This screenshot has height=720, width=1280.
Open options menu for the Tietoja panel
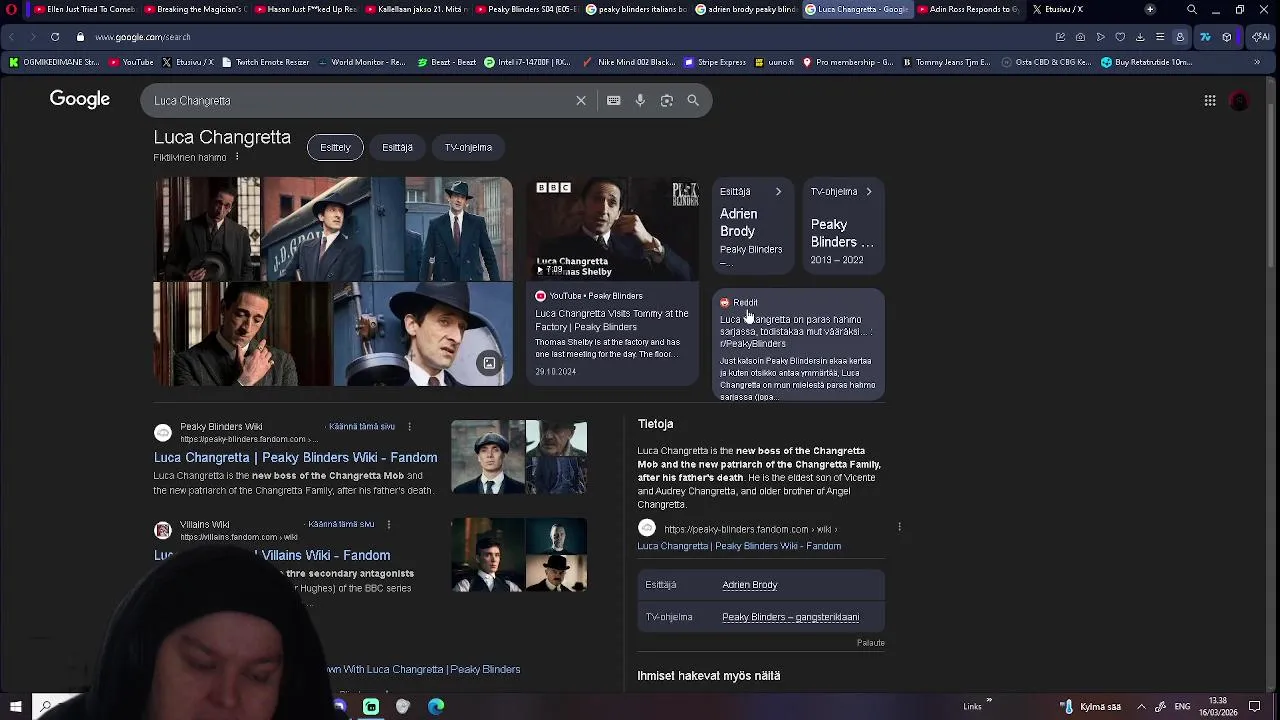899,527
